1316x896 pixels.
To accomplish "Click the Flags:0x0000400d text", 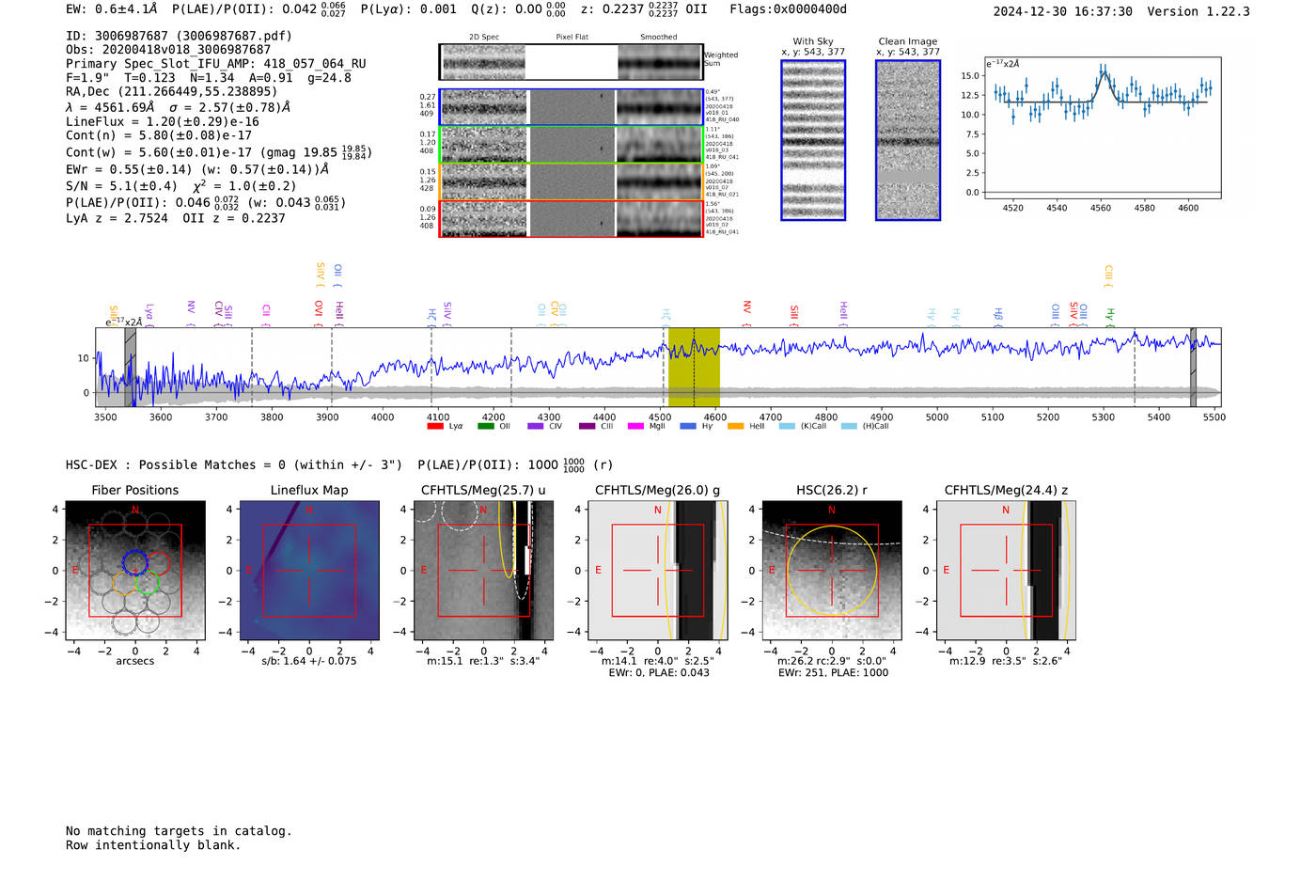I will click(788, 9).
